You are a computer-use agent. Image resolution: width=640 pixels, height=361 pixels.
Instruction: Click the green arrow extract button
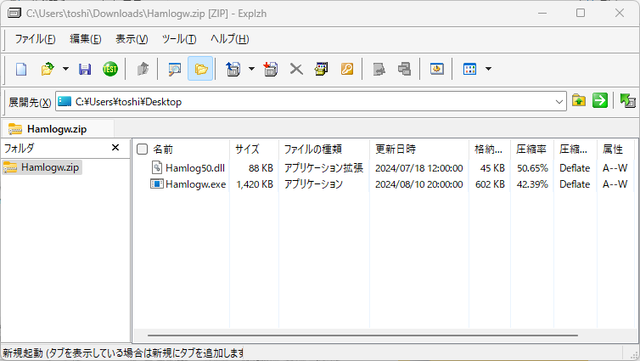point(600,100)
